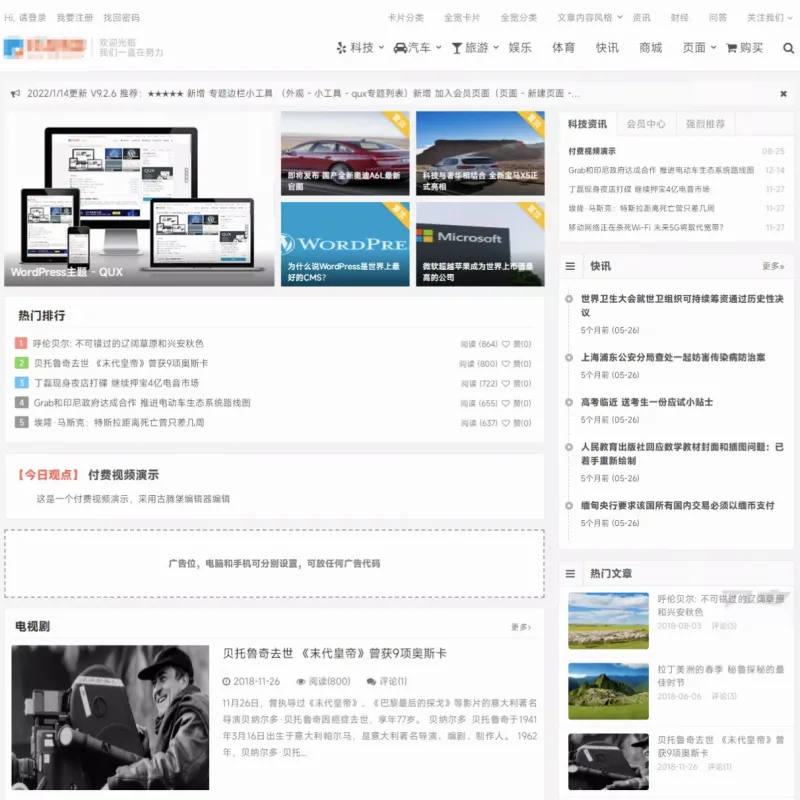
Task: Open the 全宽分类 top link
Action: pos(518,18)
